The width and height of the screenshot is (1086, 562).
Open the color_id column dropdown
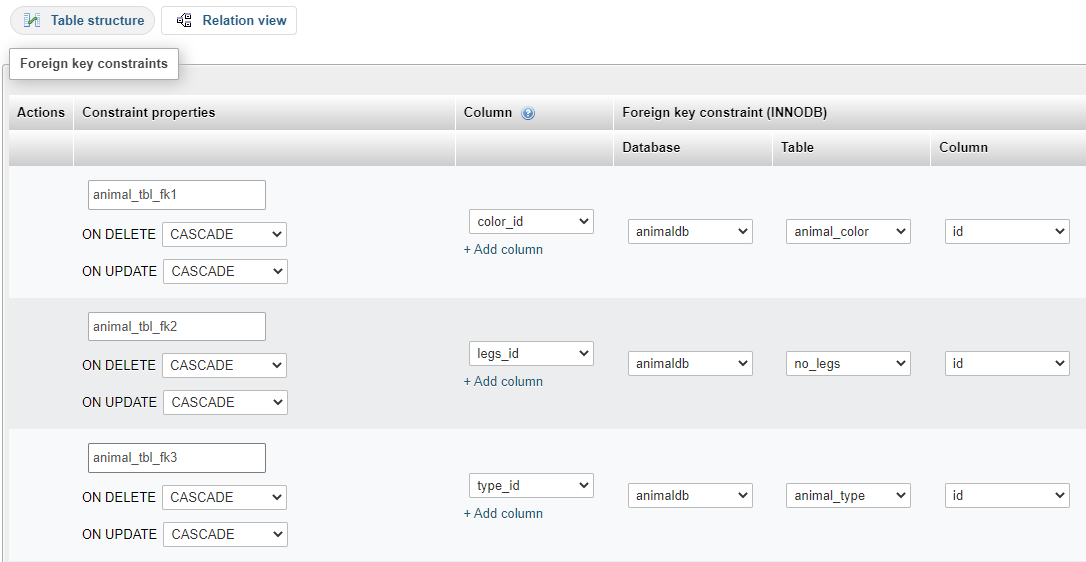[x=531, y=222]
